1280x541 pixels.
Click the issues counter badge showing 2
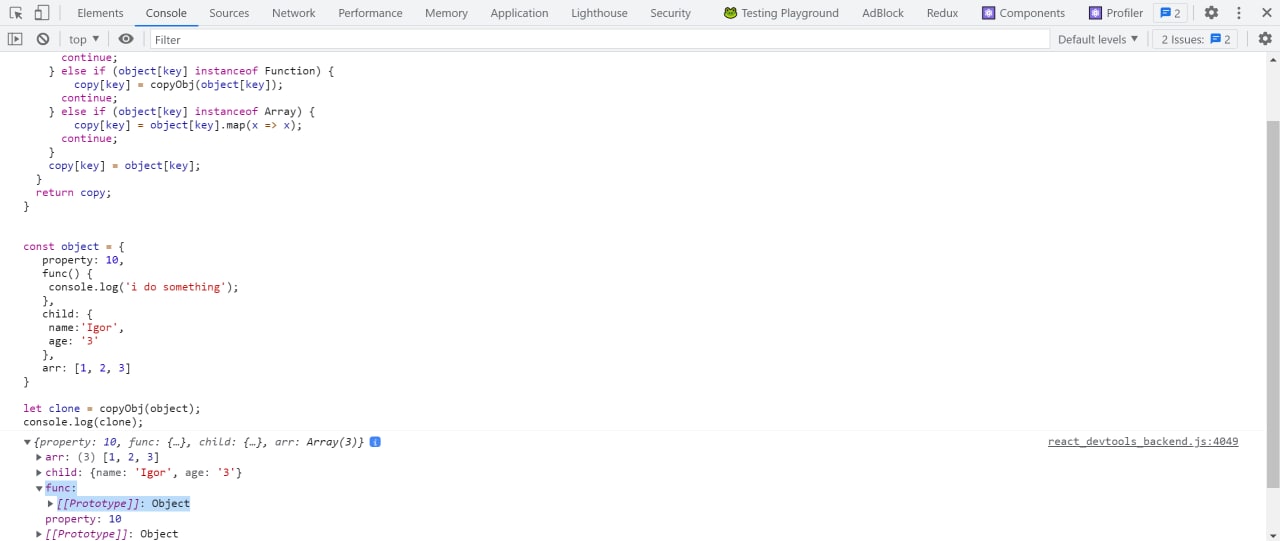[1170, 13]
